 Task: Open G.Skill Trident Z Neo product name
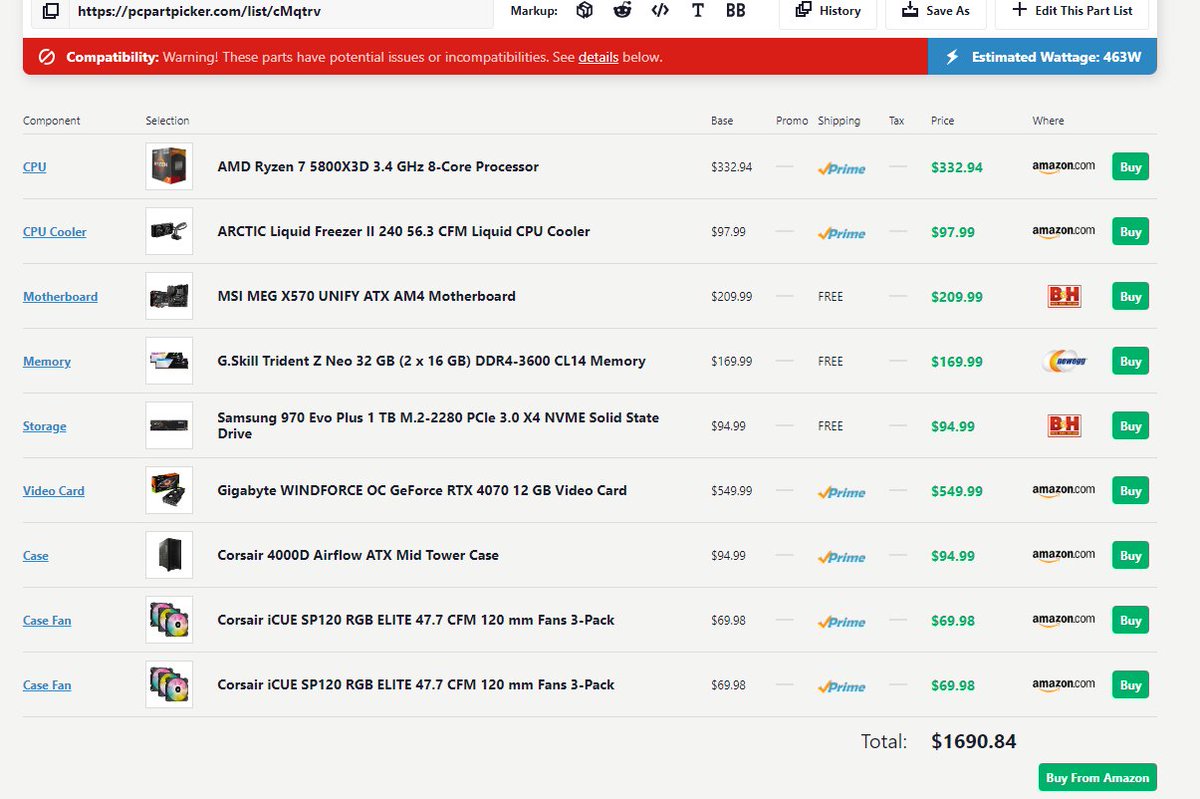[x=432, y=361]
